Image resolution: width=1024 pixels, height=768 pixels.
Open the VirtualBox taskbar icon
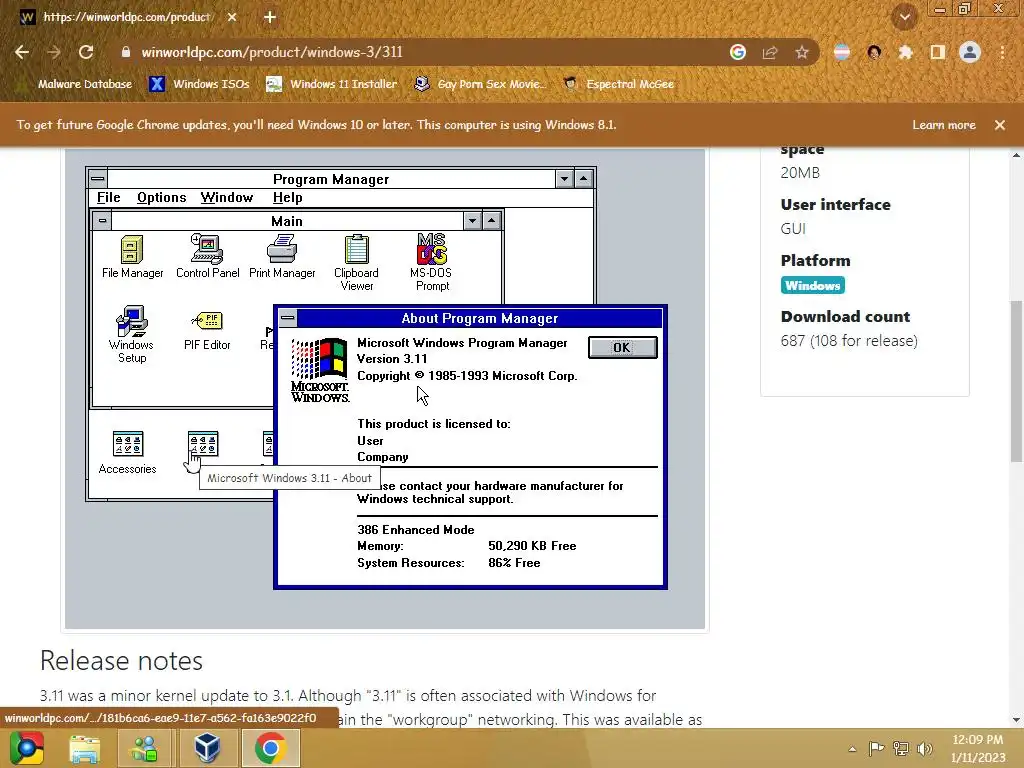[x=207, y=748]
